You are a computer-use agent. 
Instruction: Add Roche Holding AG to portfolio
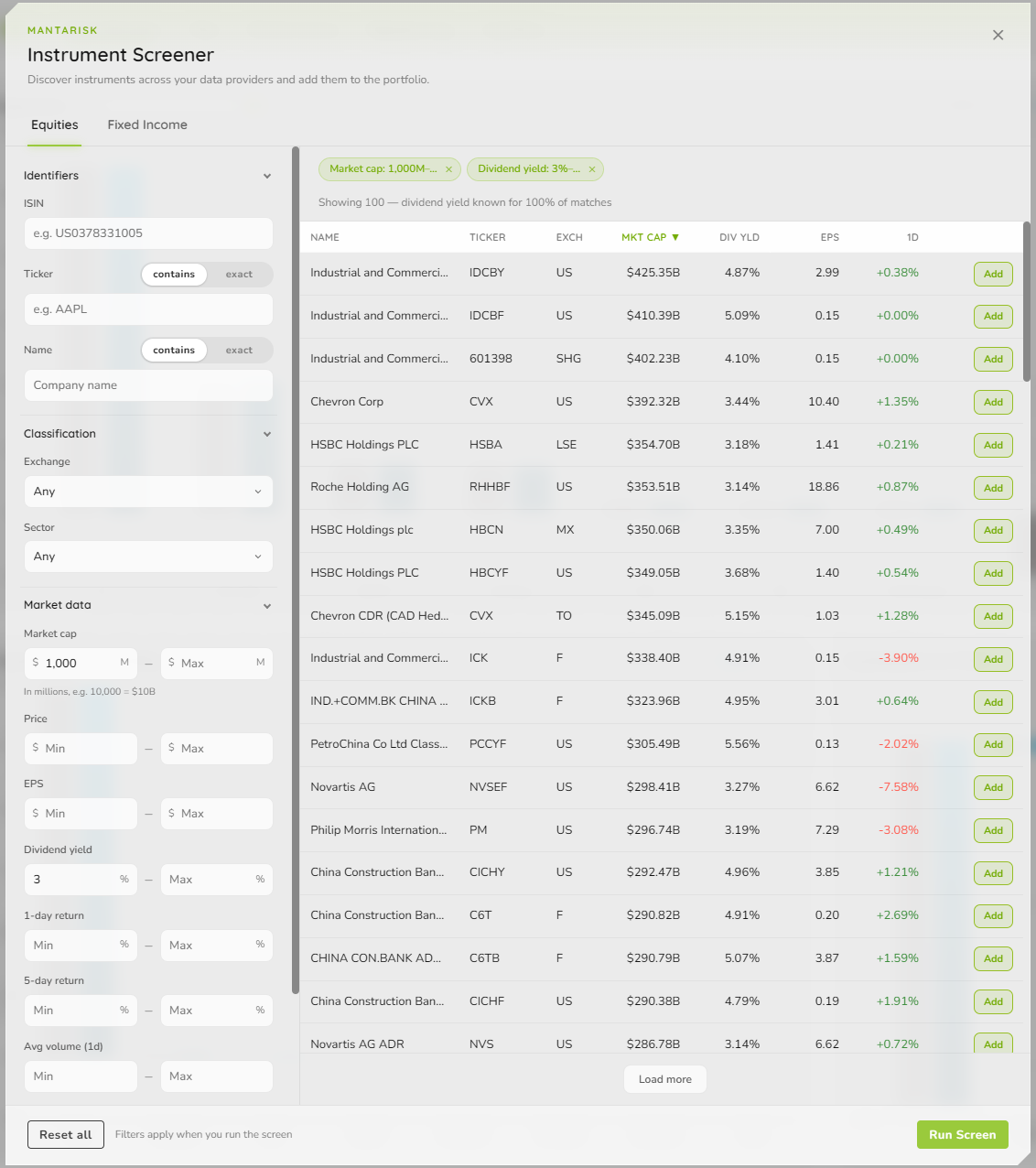993,488
